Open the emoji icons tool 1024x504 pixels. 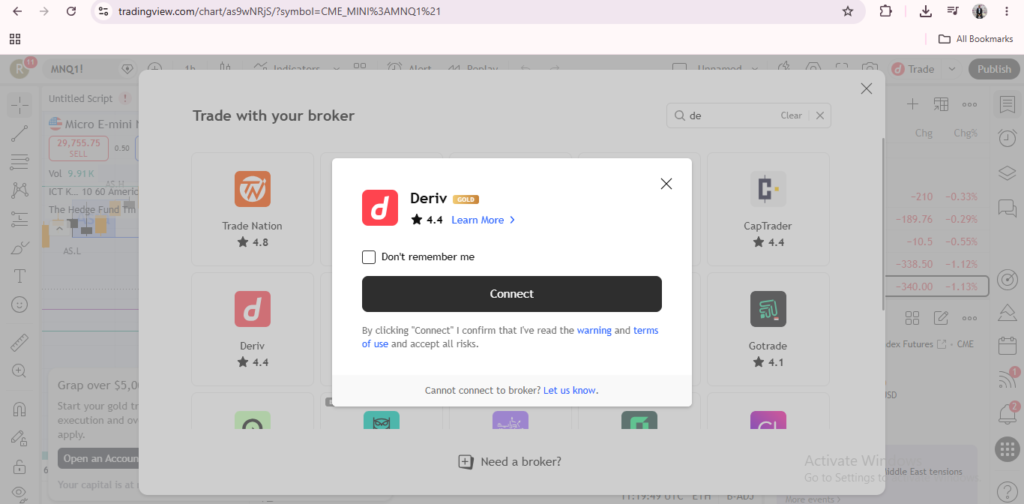pyautogui.click(x=20, y=305)
